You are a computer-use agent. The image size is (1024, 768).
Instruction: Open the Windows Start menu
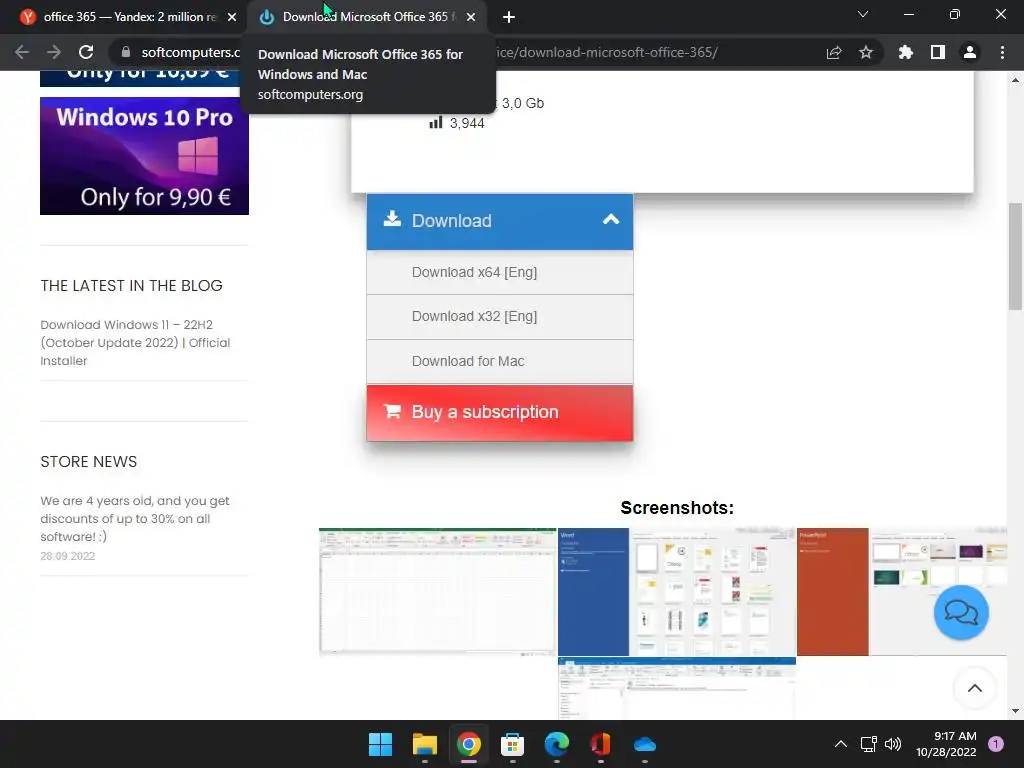380,744
